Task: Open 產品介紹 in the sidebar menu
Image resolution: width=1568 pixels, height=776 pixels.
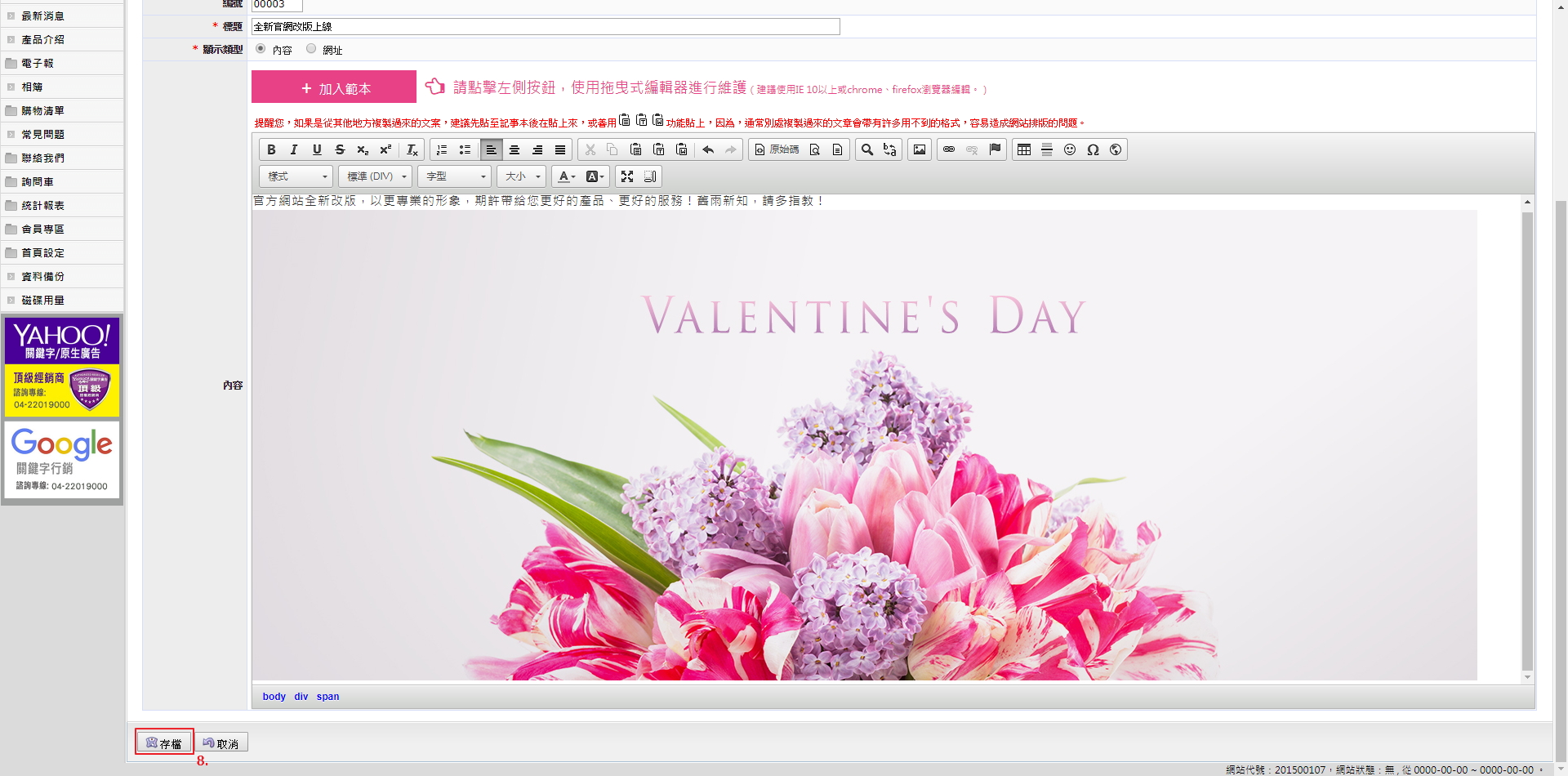Action: tap(42, 39)
